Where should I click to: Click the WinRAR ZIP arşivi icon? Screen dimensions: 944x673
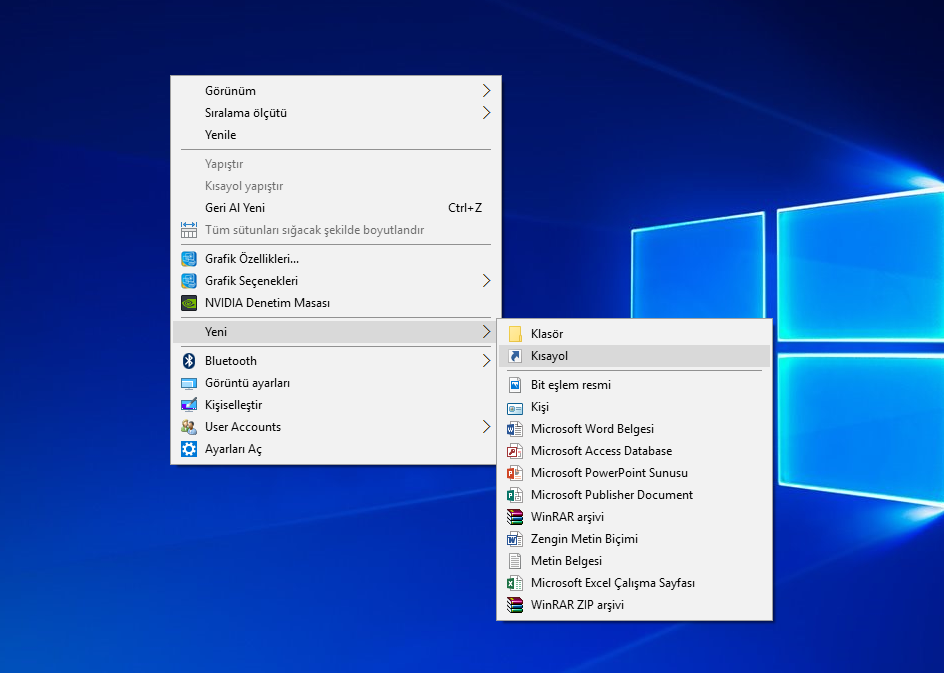point(515,605)
